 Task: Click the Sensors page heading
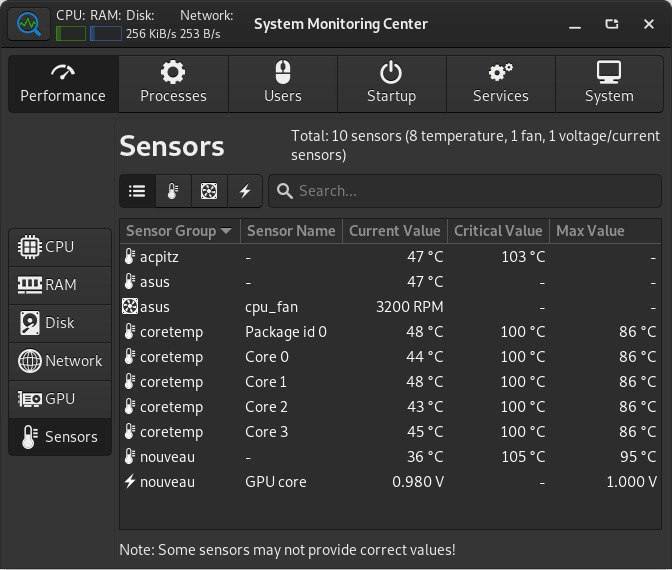pos(172,147)
